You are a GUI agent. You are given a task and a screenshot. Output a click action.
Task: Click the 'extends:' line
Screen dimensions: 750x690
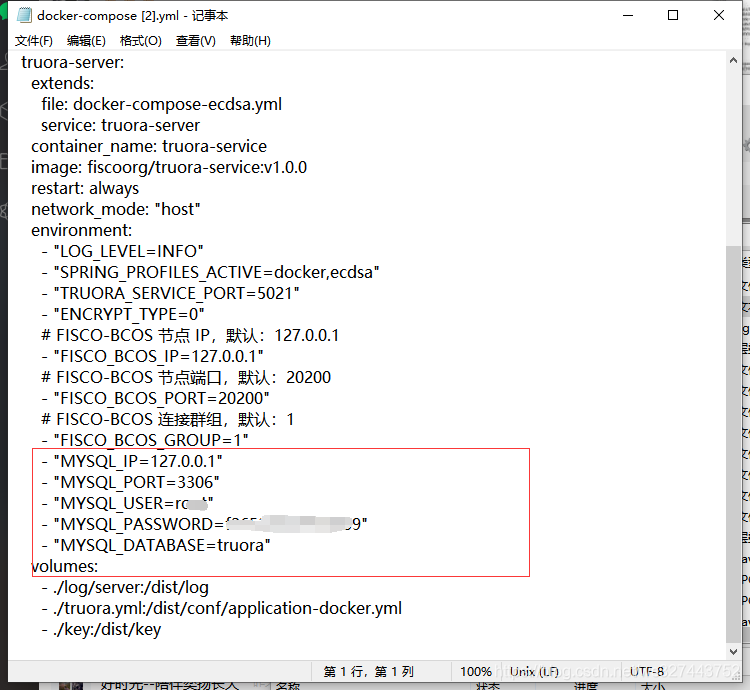pyautogui.click(x=63, y=83)
